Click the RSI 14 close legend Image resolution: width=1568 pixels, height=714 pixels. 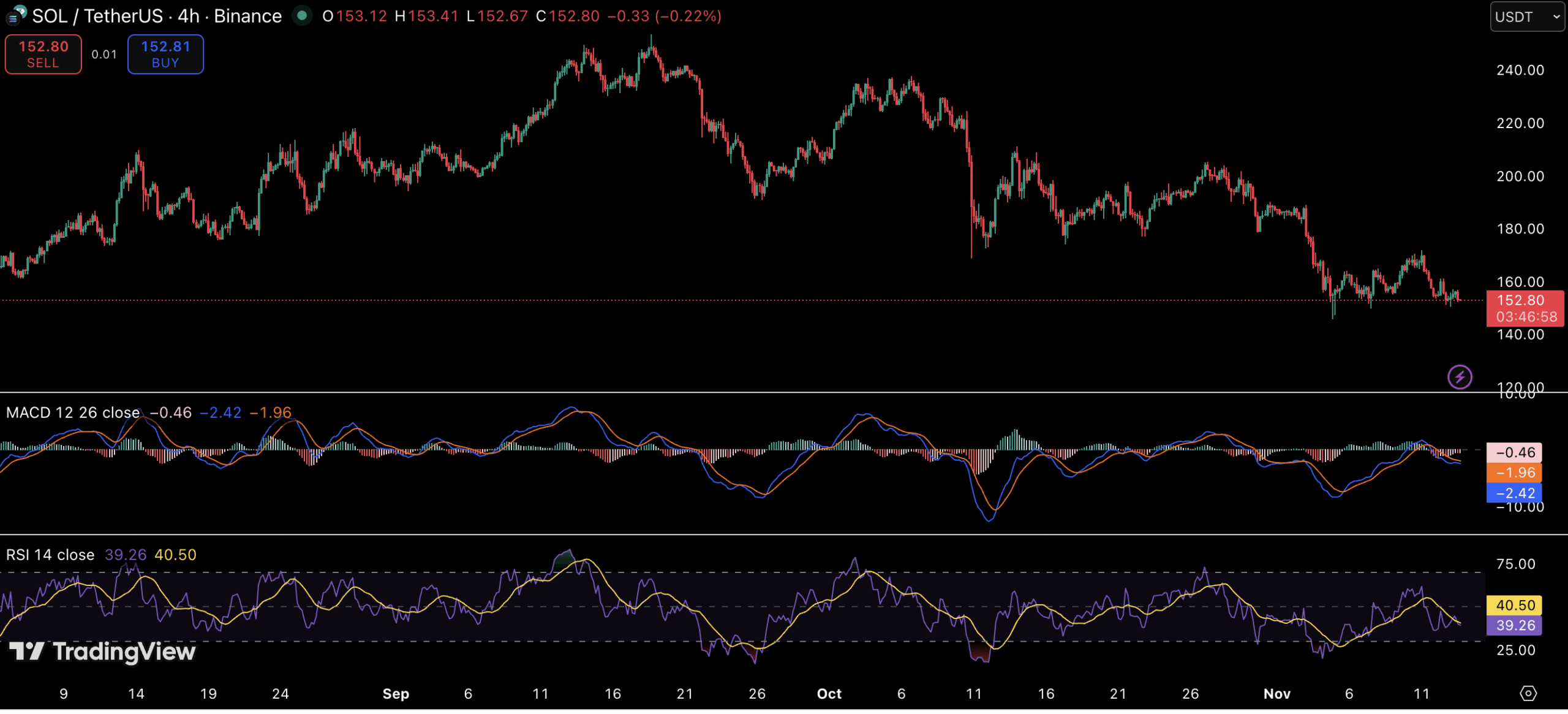(x=50, y=555)
